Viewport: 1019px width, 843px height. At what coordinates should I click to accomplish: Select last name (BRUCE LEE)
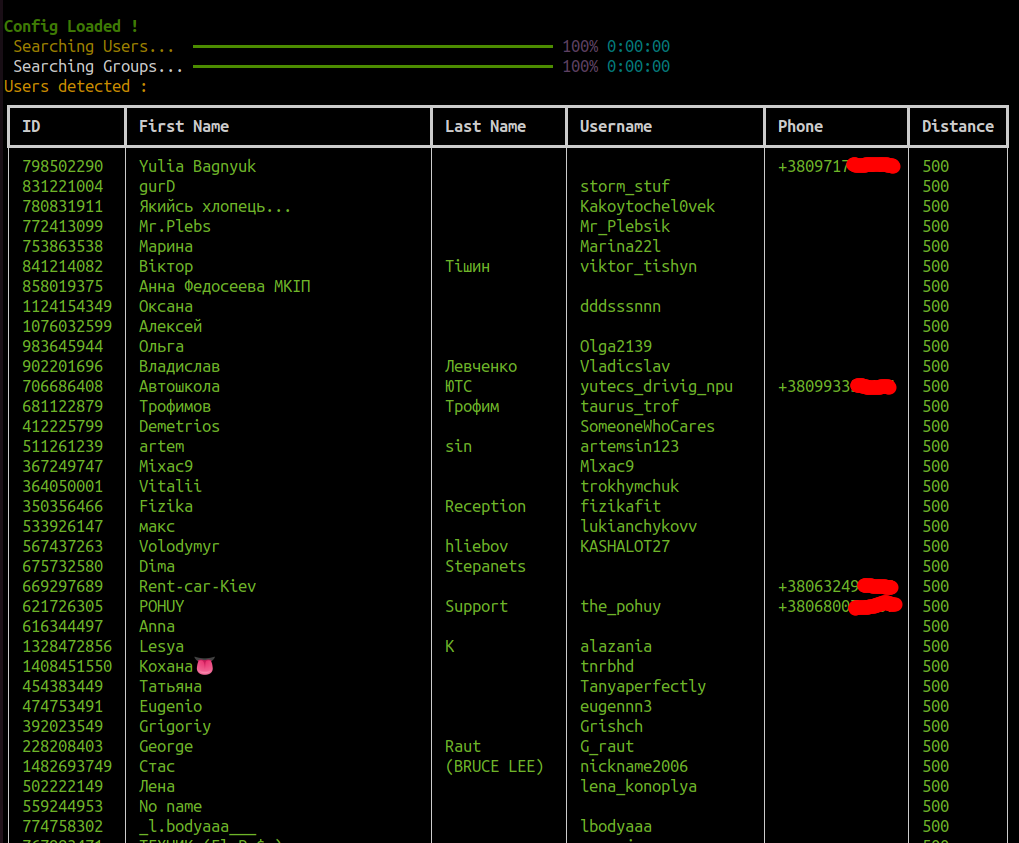(495, 767)
